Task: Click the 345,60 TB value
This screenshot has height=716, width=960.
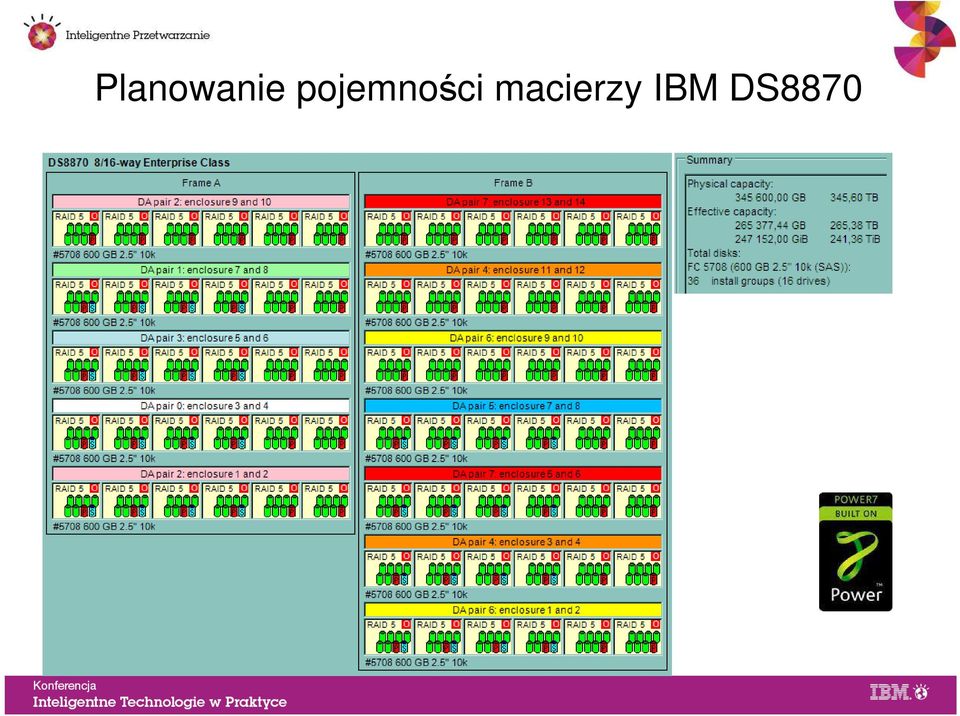Action: tap(854, 198)
